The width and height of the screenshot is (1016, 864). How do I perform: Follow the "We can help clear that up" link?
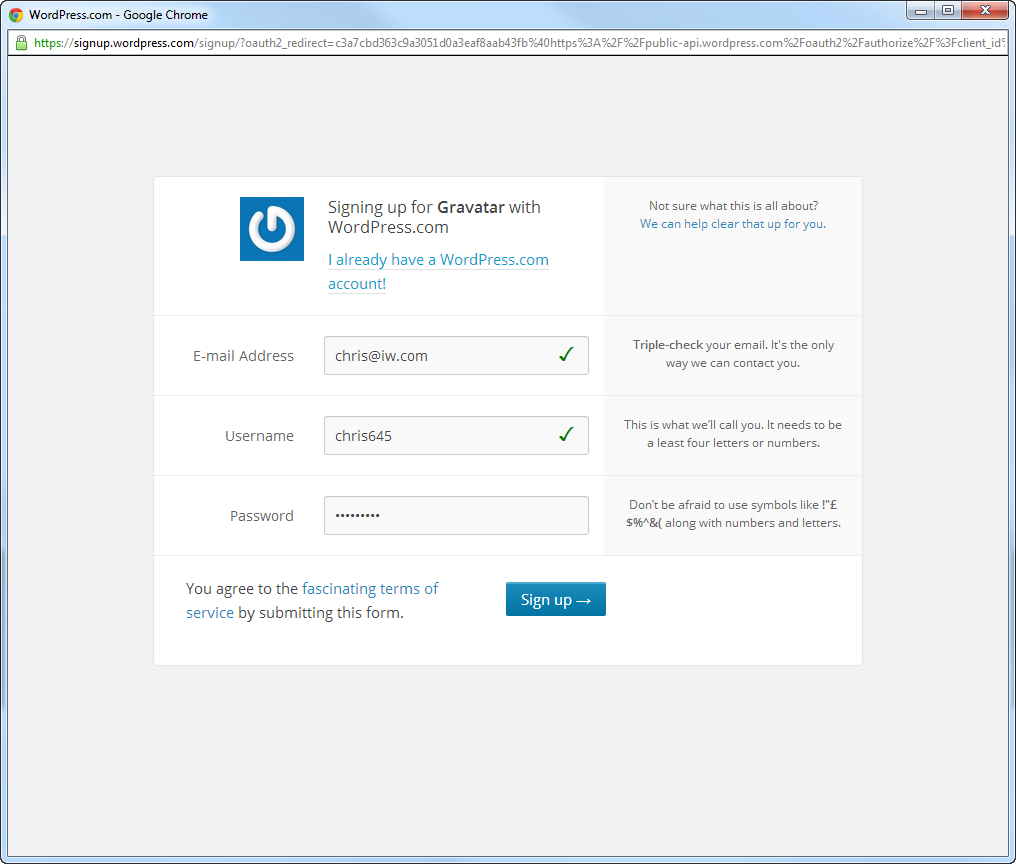coord(732,224)
